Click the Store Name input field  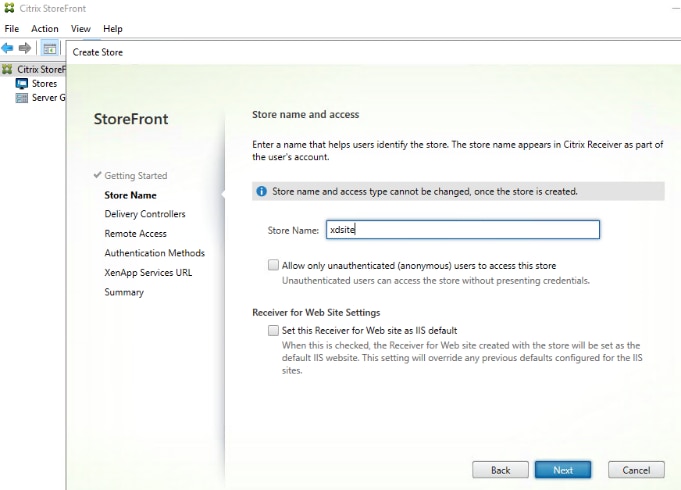463,230
